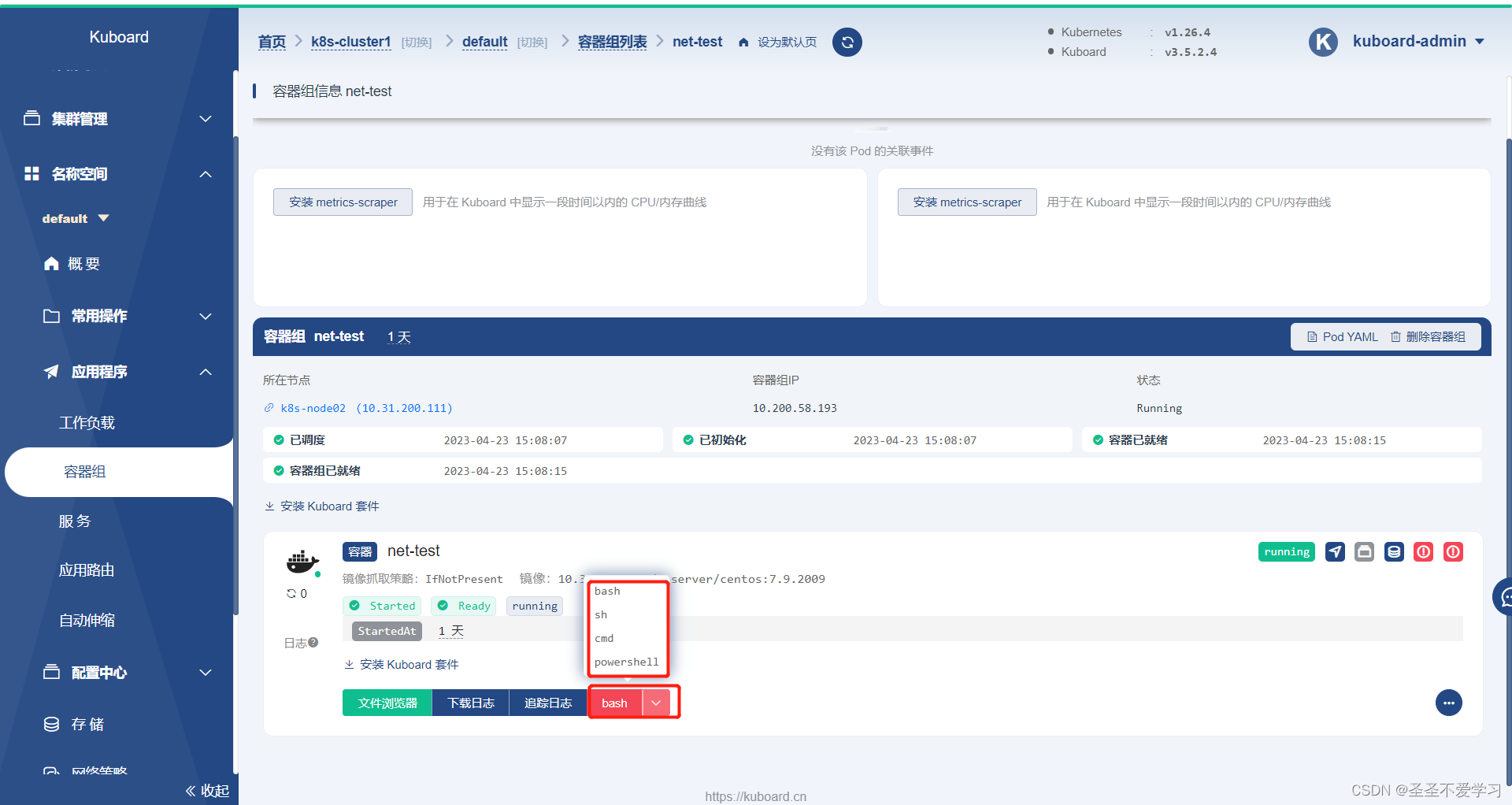
Task: Select the 集群管理 sidebar icon
Action: pyautogui.click(x=31, y=118)
